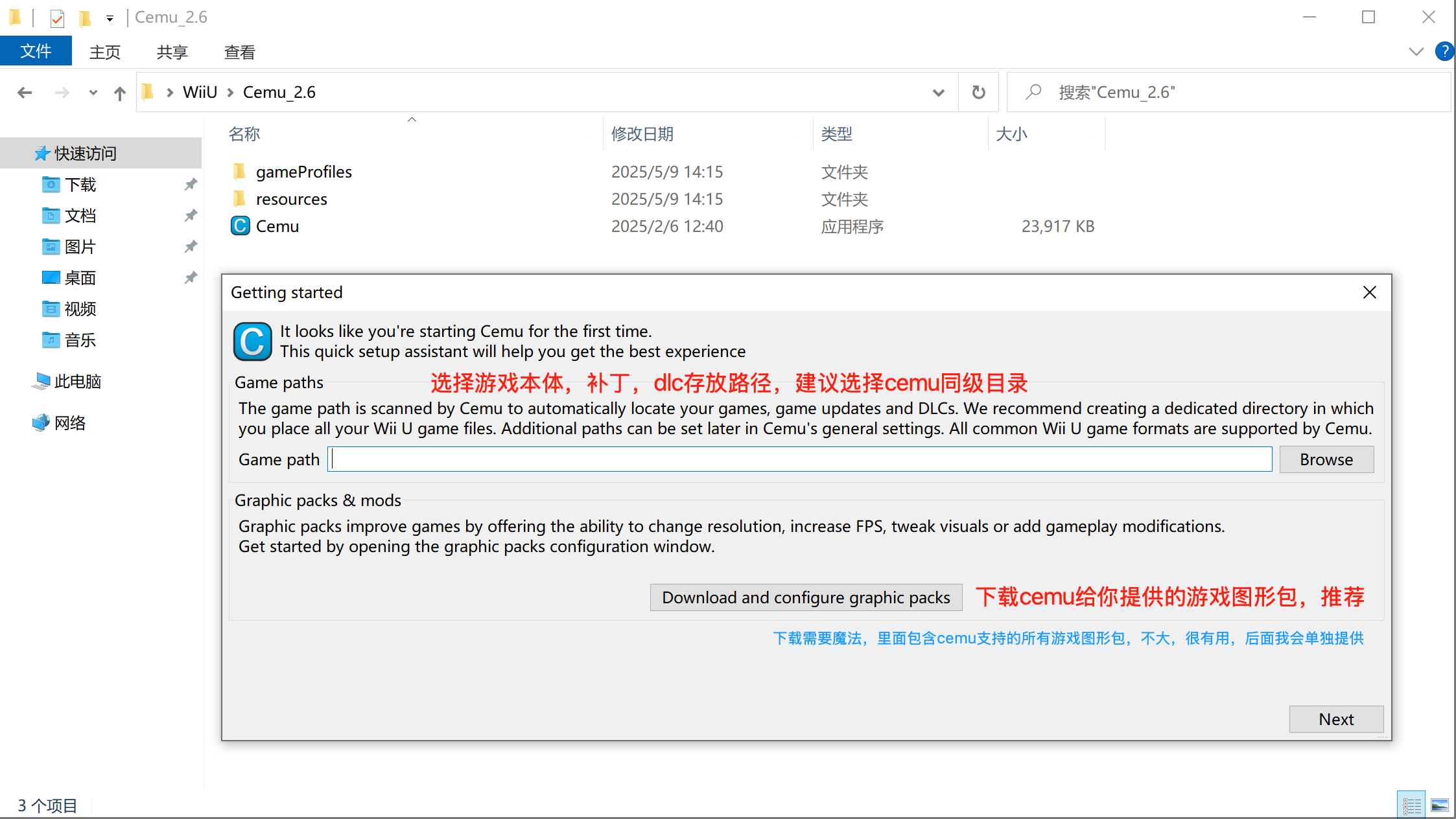This screenshot has height=819, width=1456.
Task: Expand breadcrumb chevron before WiiU
Action: pyautogui.click(x=170, y=93)
